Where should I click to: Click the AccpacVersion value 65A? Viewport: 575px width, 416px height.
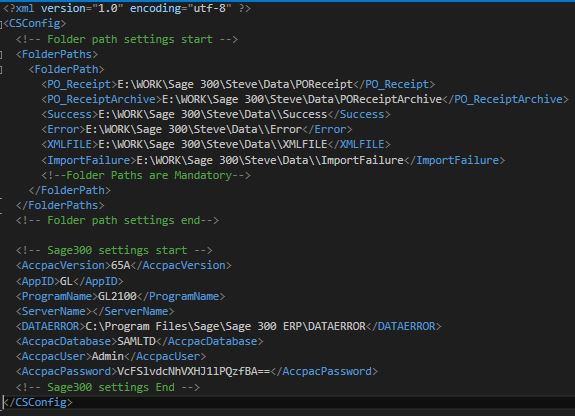coord(120,265)
